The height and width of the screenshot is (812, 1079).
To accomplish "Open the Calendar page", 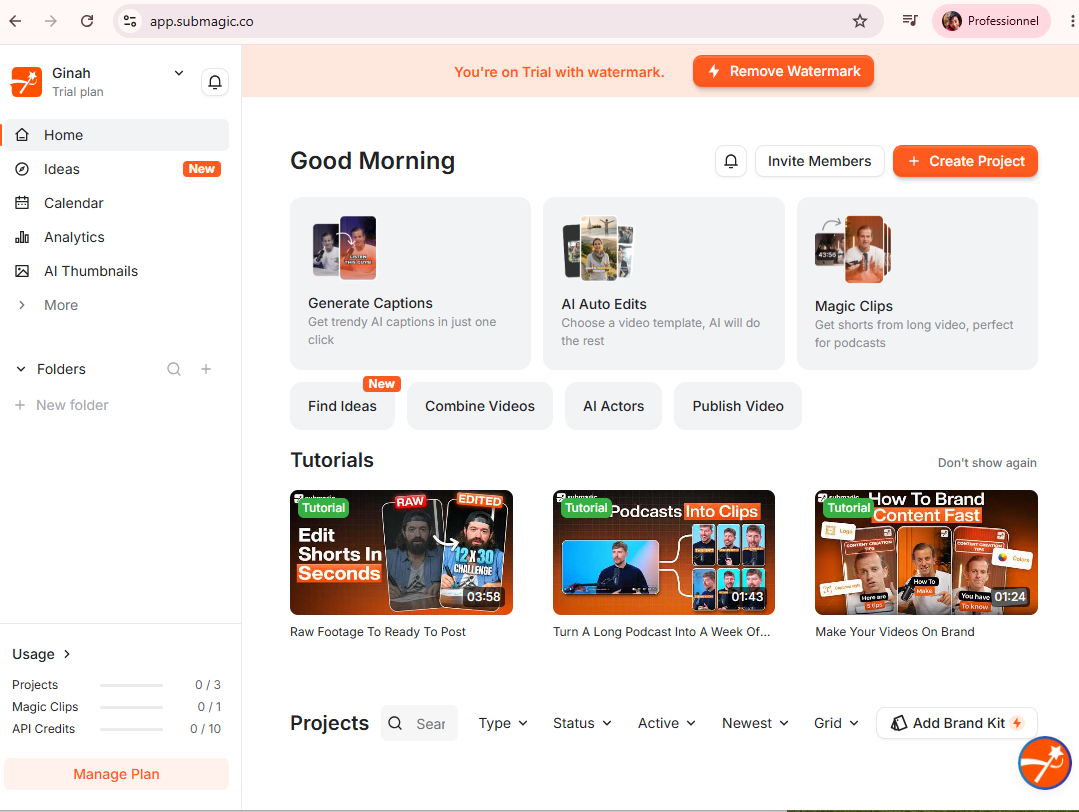I will [116, 203].
